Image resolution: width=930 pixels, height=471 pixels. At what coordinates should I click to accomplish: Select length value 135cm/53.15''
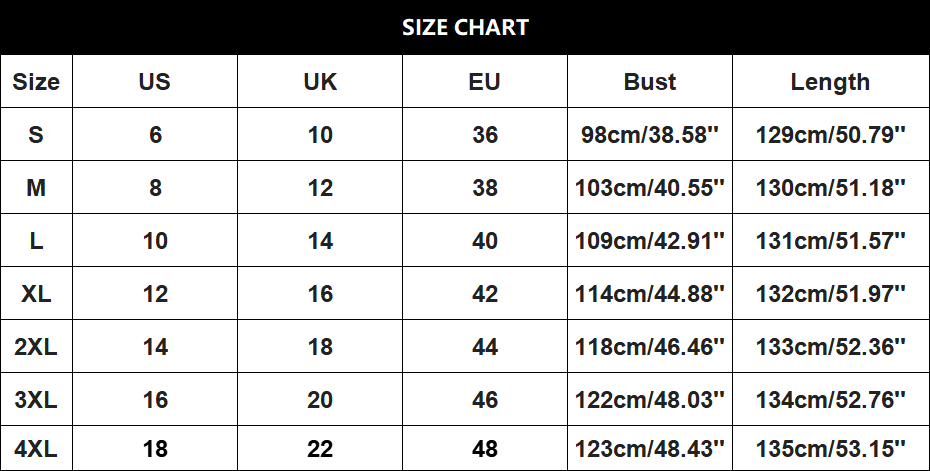(830, 448)
